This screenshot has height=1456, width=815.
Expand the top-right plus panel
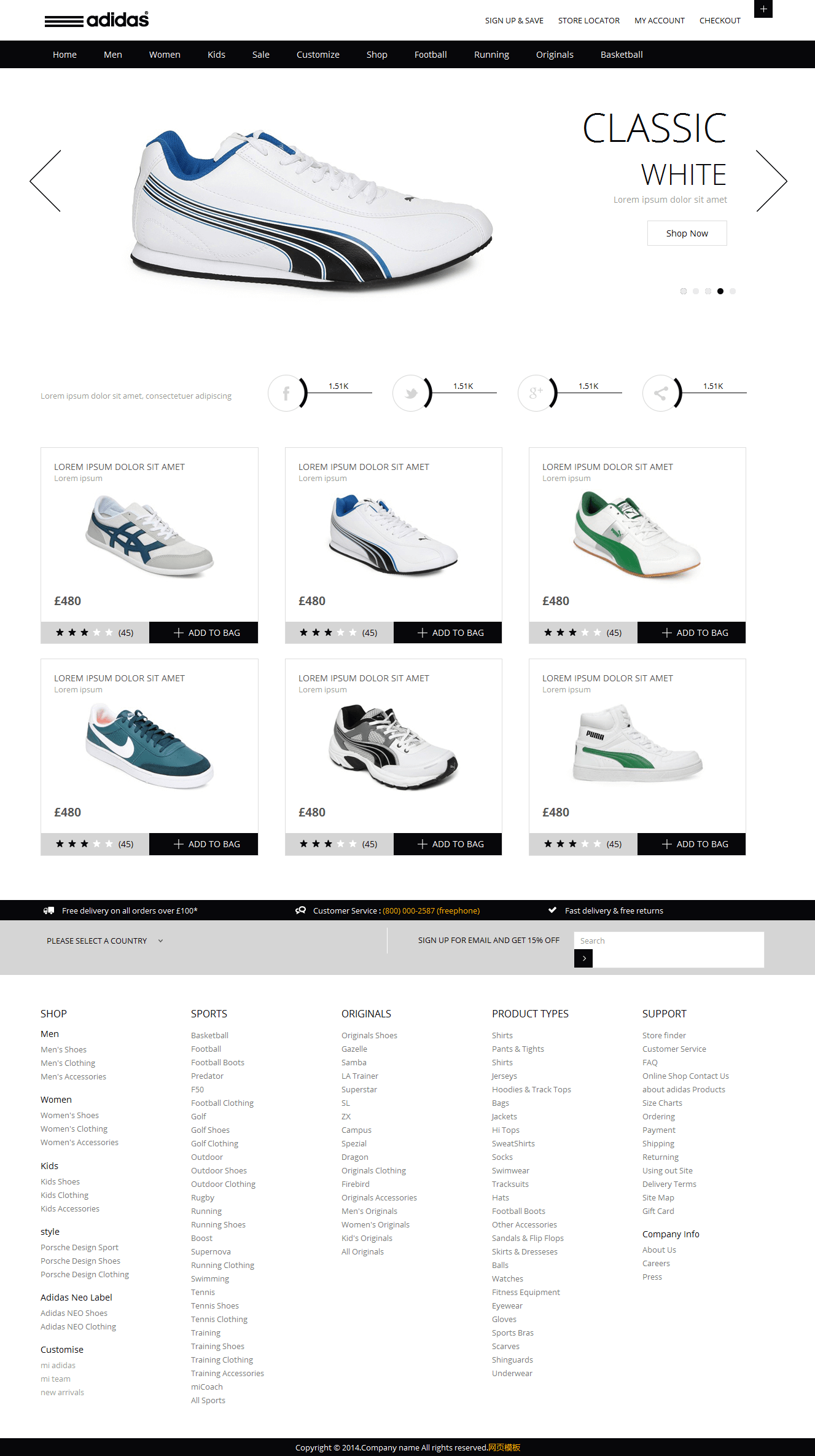tap(763, 9)
